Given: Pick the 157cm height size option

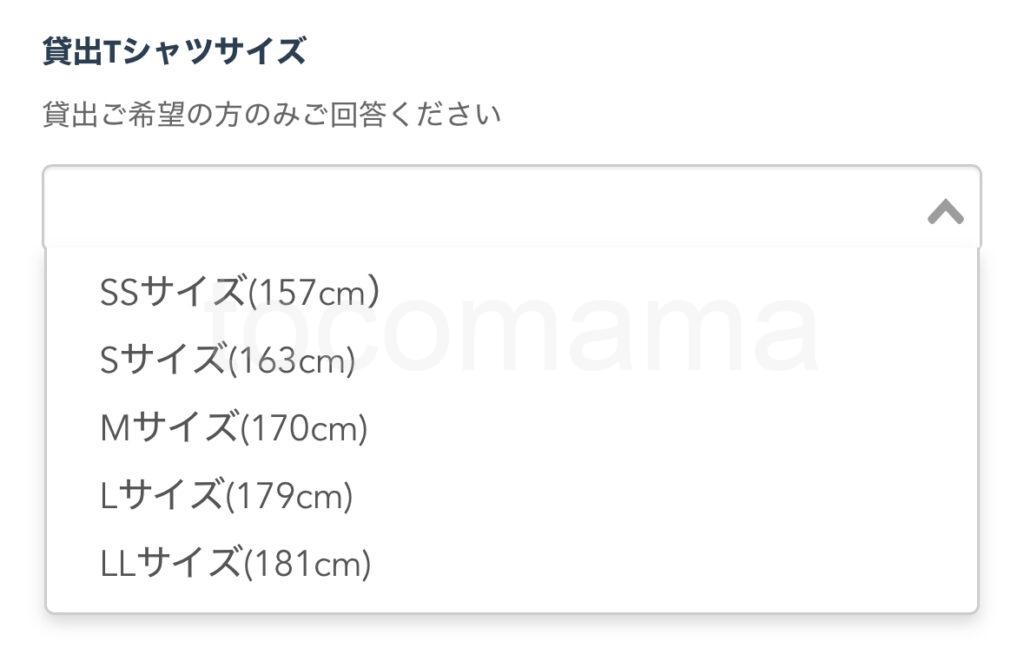Looking at the screenshot, I should coord(240,292).
